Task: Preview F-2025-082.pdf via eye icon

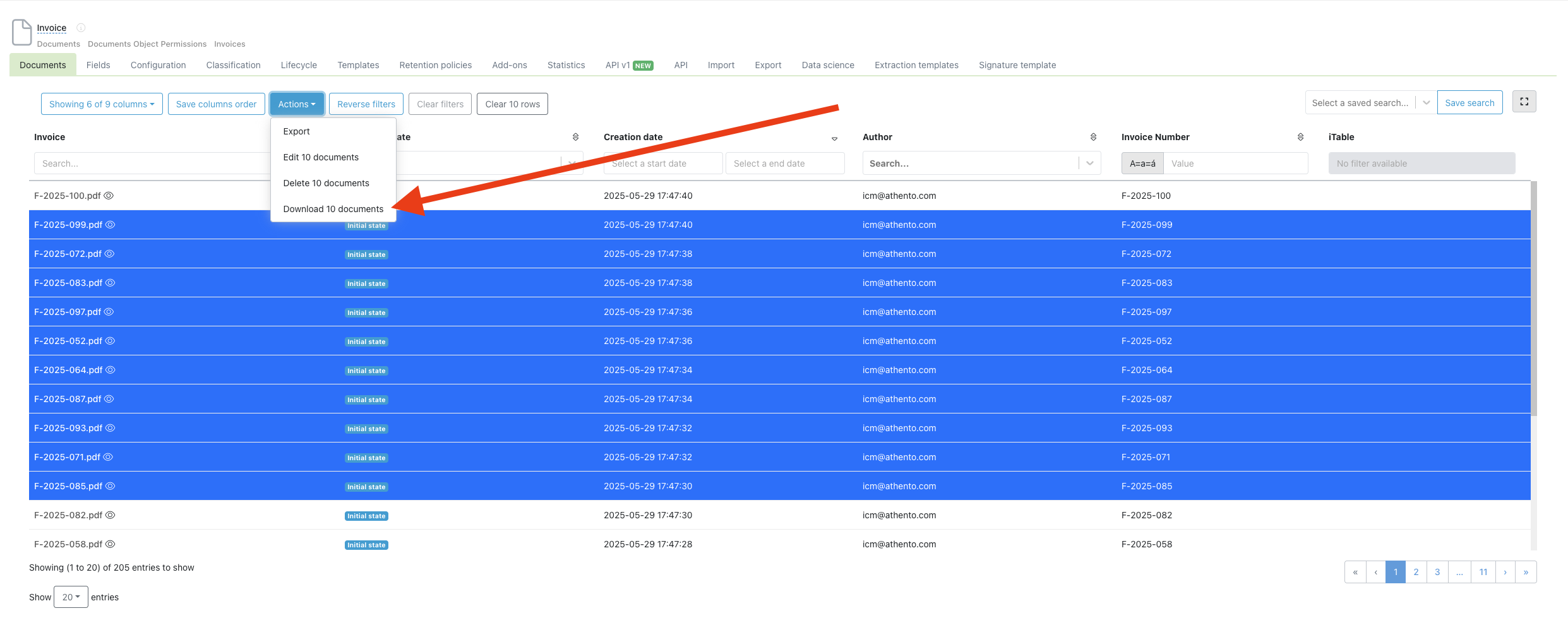Action: [x=110, y=515]
